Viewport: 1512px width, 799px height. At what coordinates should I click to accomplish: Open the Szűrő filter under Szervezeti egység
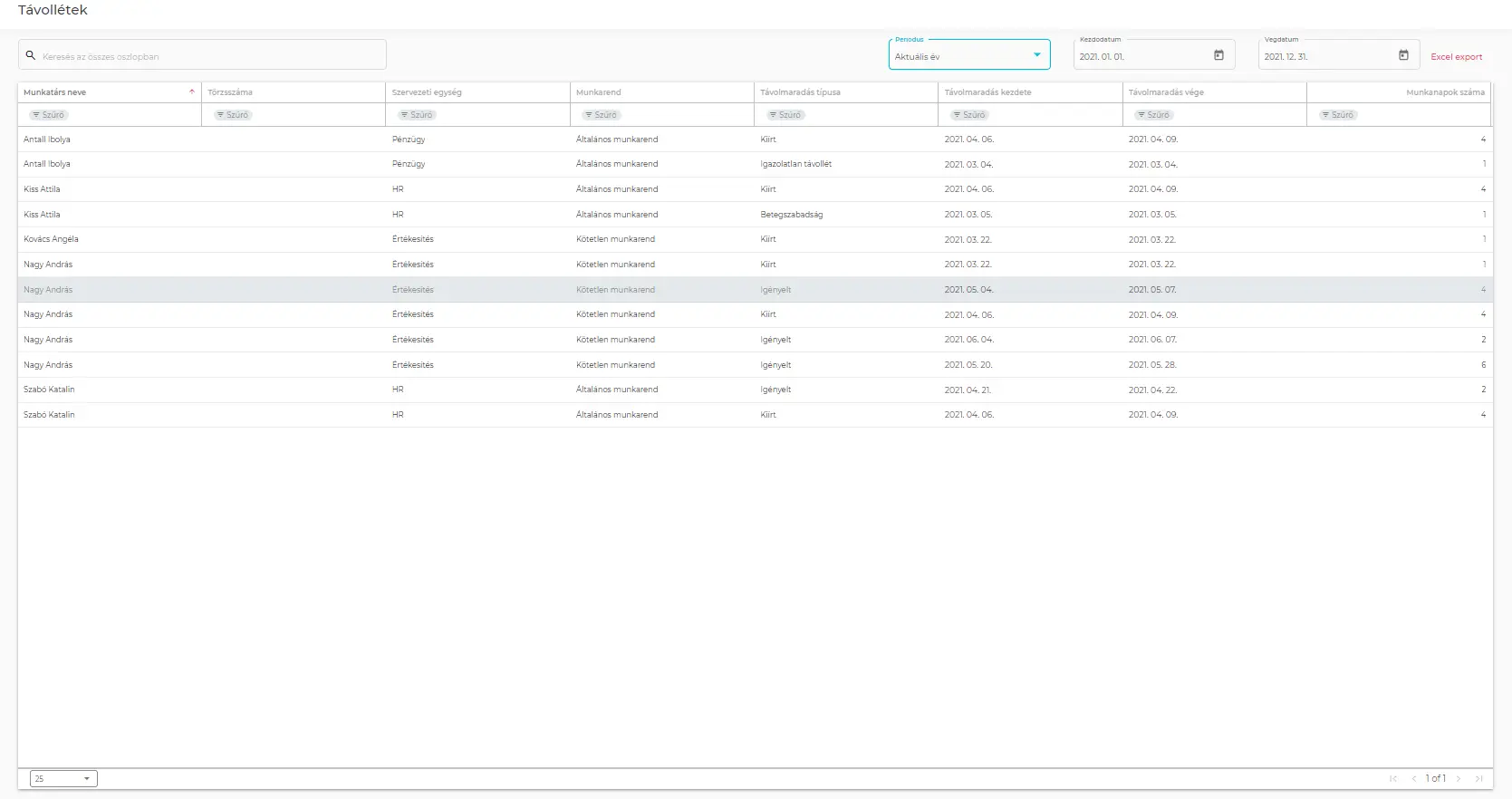click(x=417, y=115)
